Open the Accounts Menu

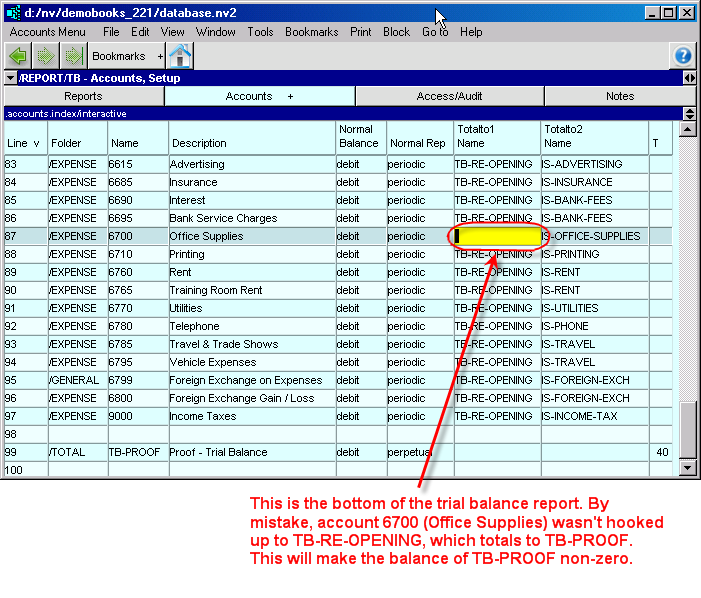click(47, 32)
